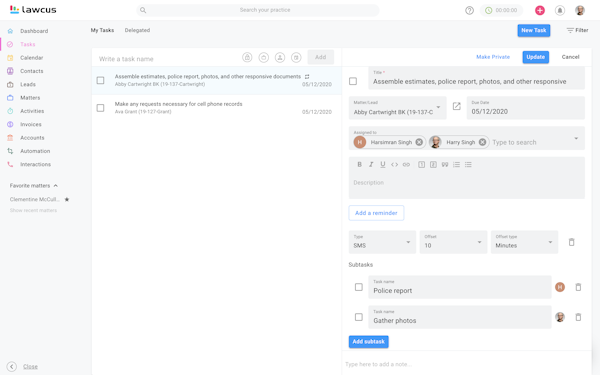
Task: Start the 00:00:00 timer
Action: tap(501, 10)
